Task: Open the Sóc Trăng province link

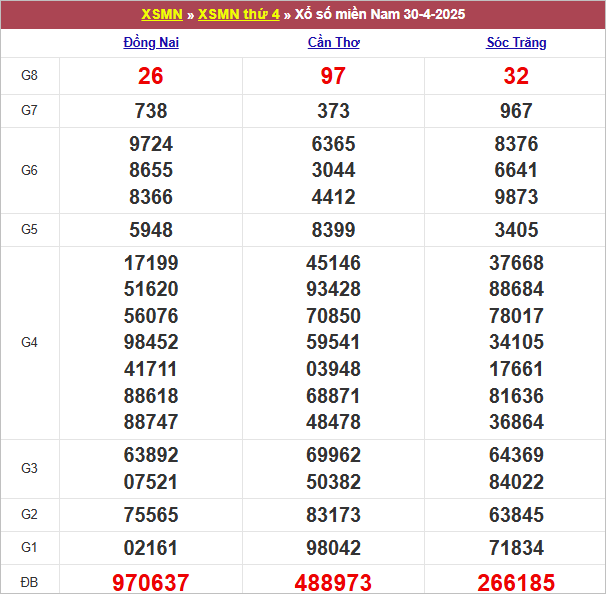Action: (516, 43)
